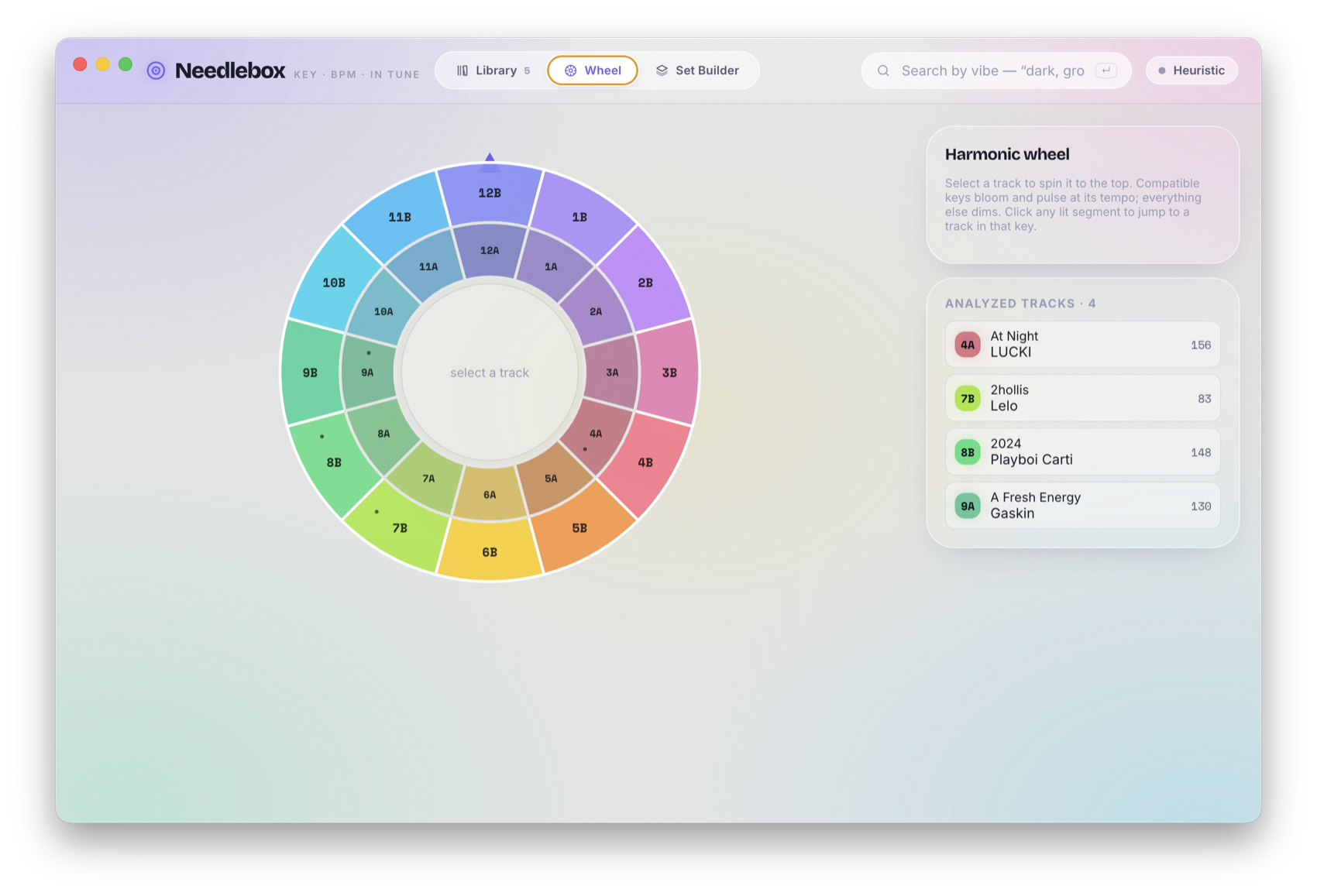Click the 7B key badge beside 2hollis
This screenshot has height=896, width=1317.
[x=968, y=398]
